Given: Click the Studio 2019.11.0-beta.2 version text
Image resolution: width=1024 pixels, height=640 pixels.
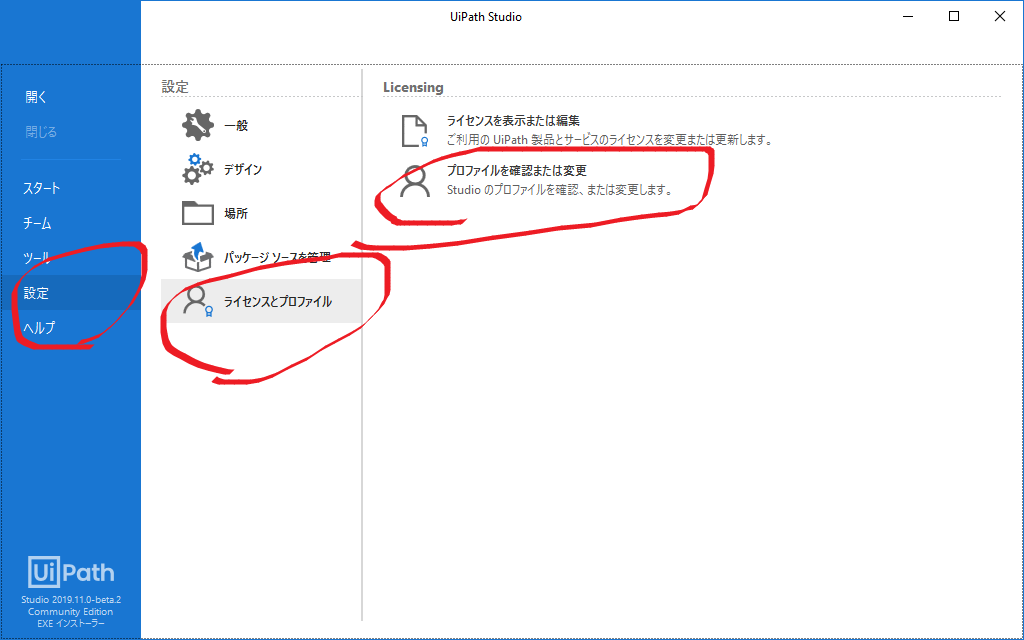Looking at the screenshot, I should point(71,600).
